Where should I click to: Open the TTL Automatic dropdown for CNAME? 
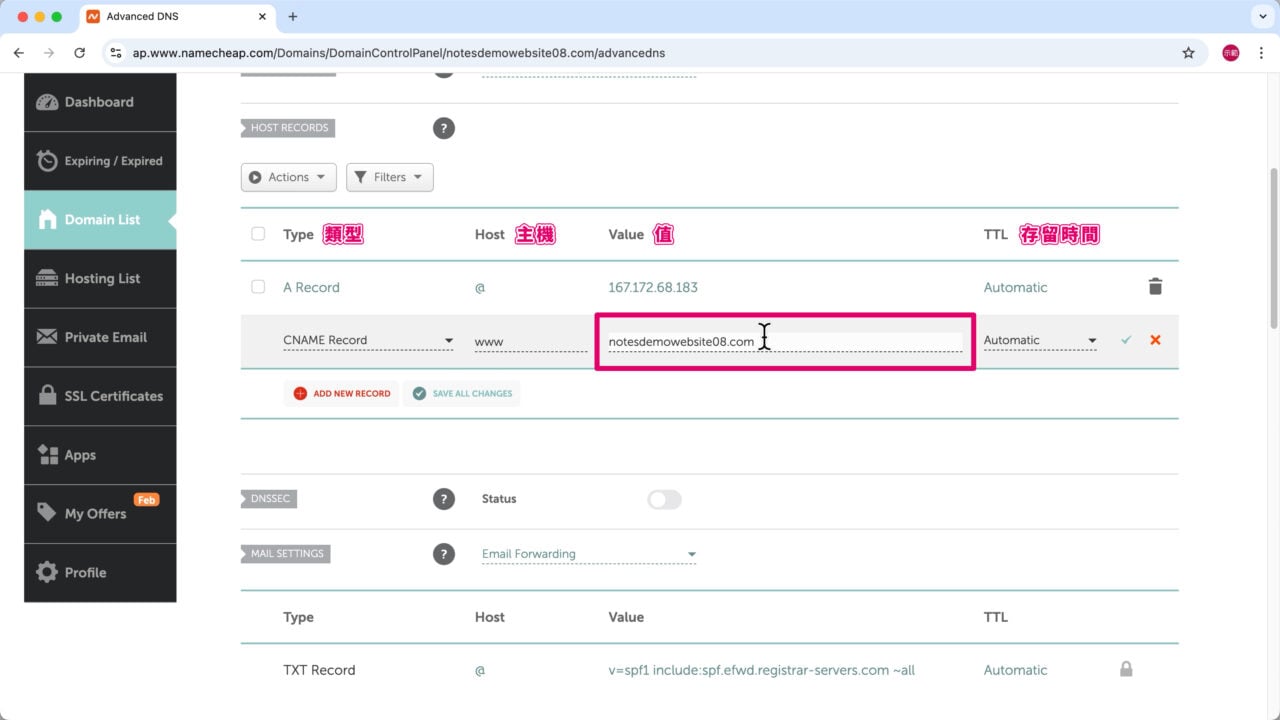coord(1040,341)
